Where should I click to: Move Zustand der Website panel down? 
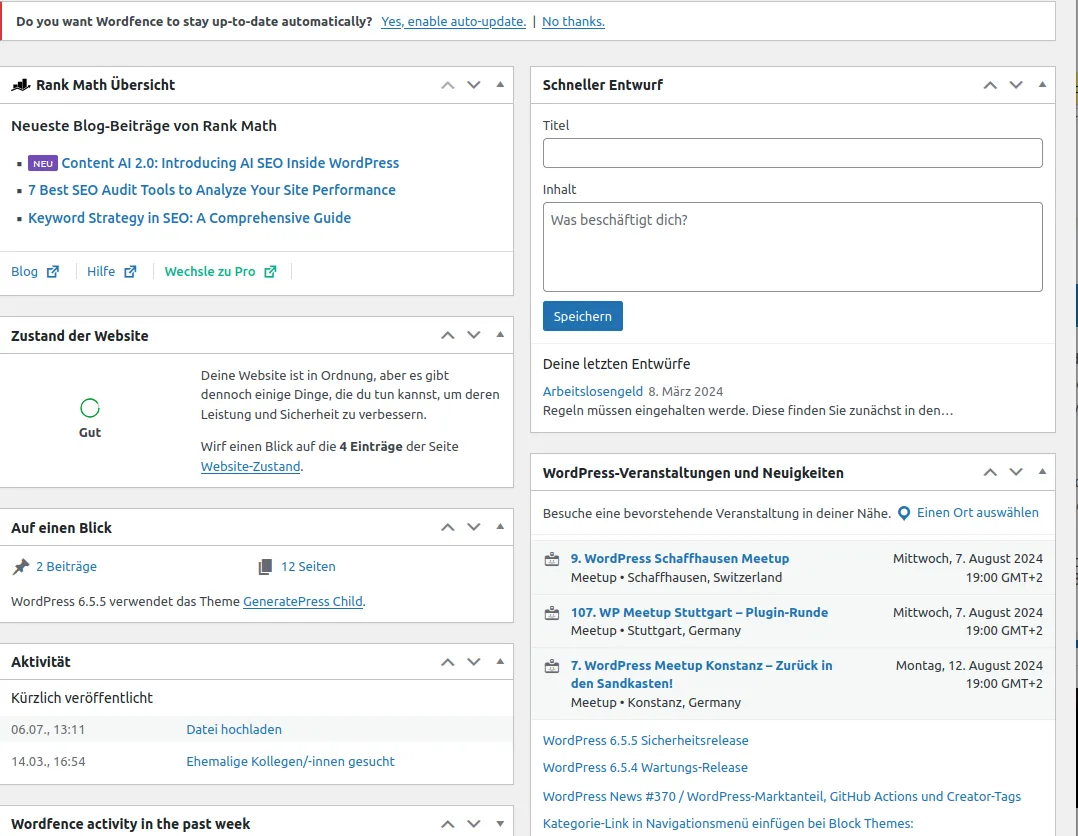[474, 336]
